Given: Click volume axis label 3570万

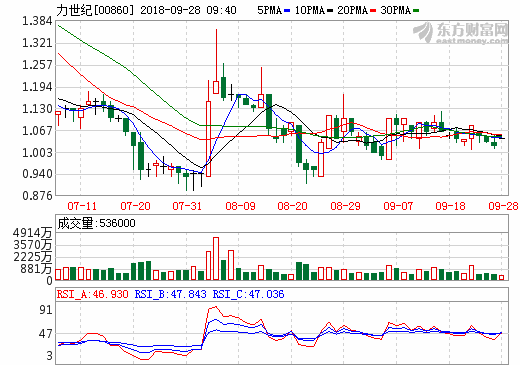Looking at the screenshot, I should [33, 245].
